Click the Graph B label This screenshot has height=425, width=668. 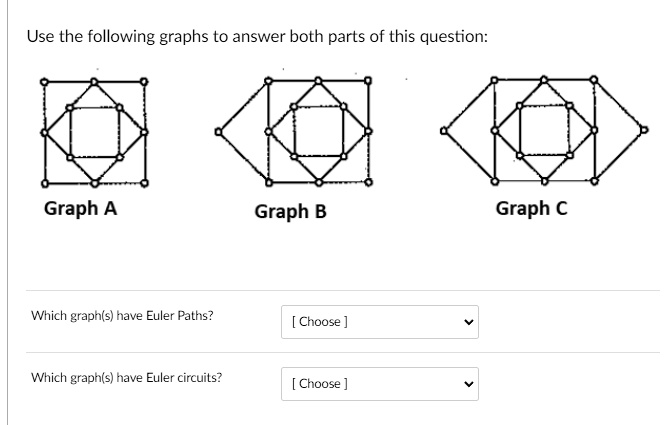291,212
